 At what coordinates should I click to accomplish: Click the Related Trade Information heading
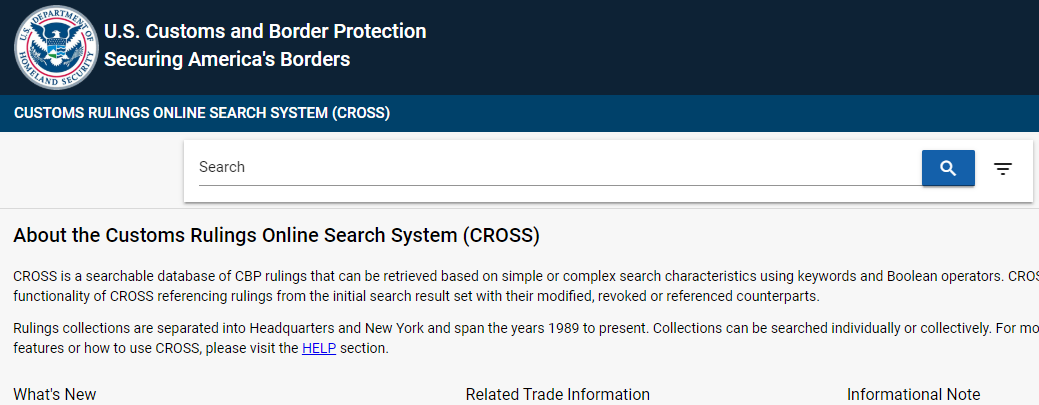coord(557,395)
